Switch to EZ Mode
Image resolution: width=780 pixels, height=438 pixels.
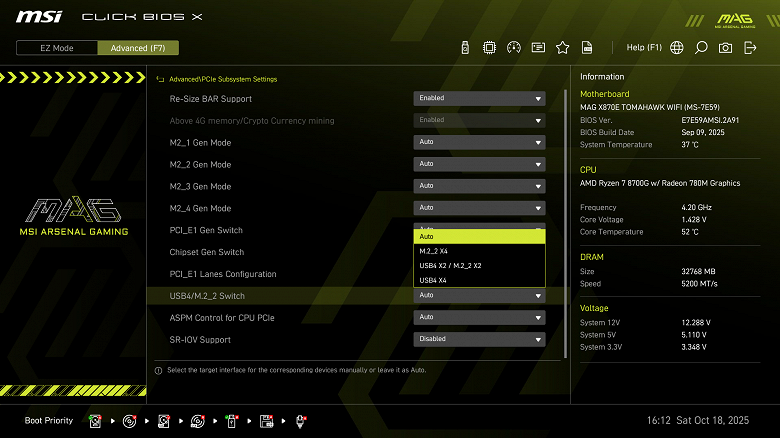pyautogui.click(x=57, y=48)
